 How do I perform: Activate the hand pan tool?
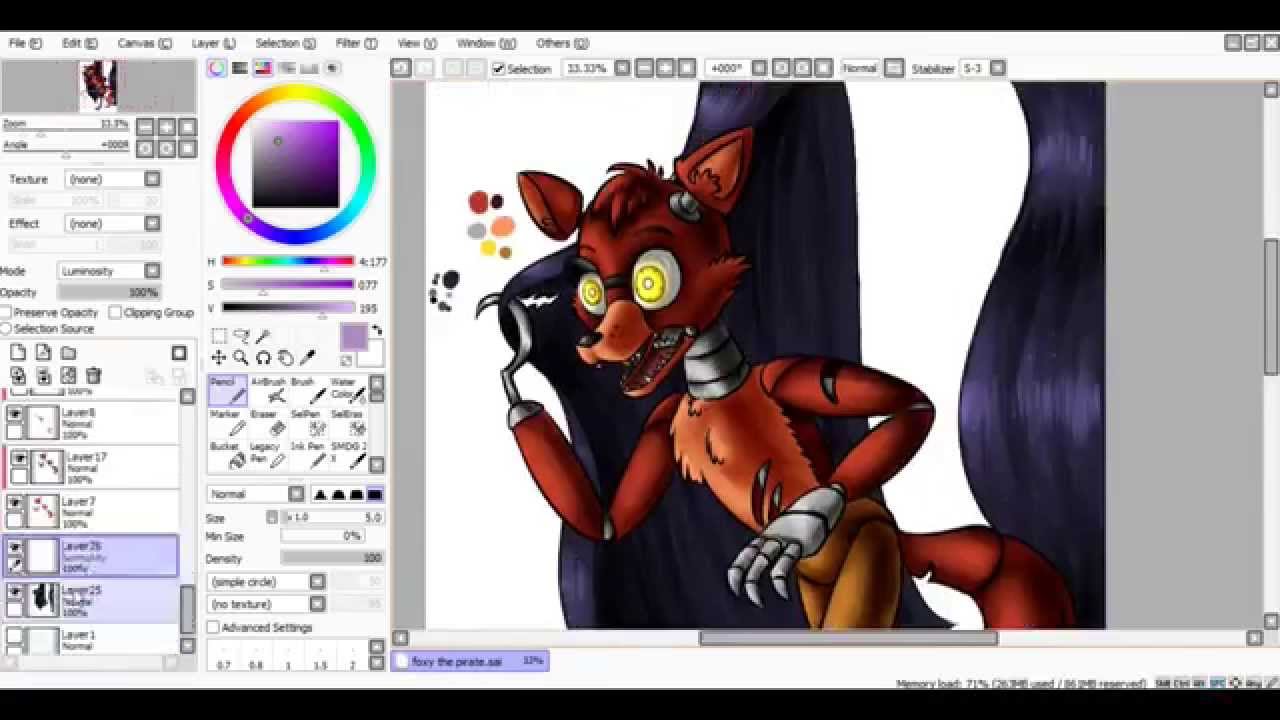[285, 358]
